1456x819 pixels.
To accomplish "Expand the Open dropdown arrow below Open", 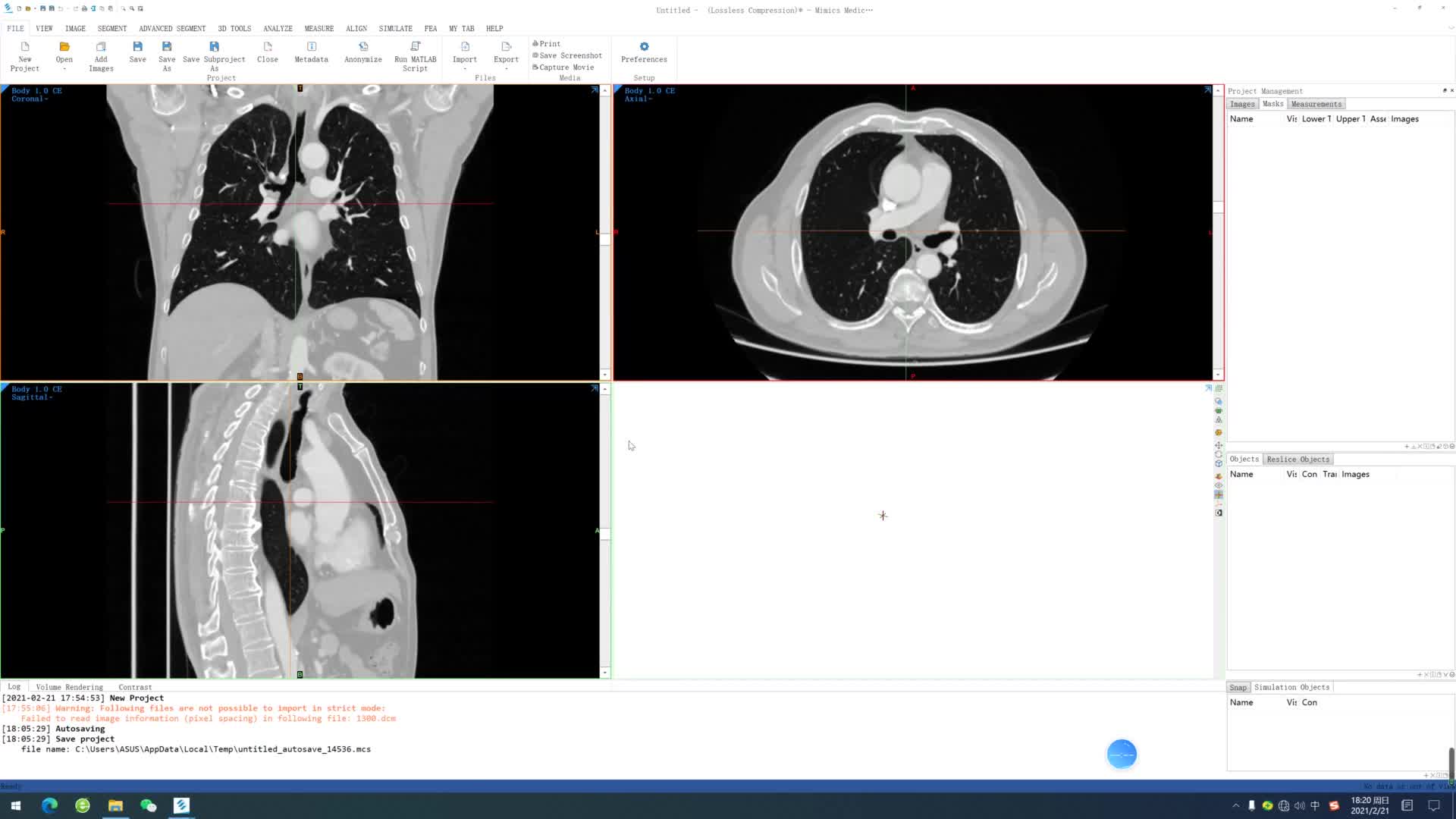I will (x=64, y=69).
